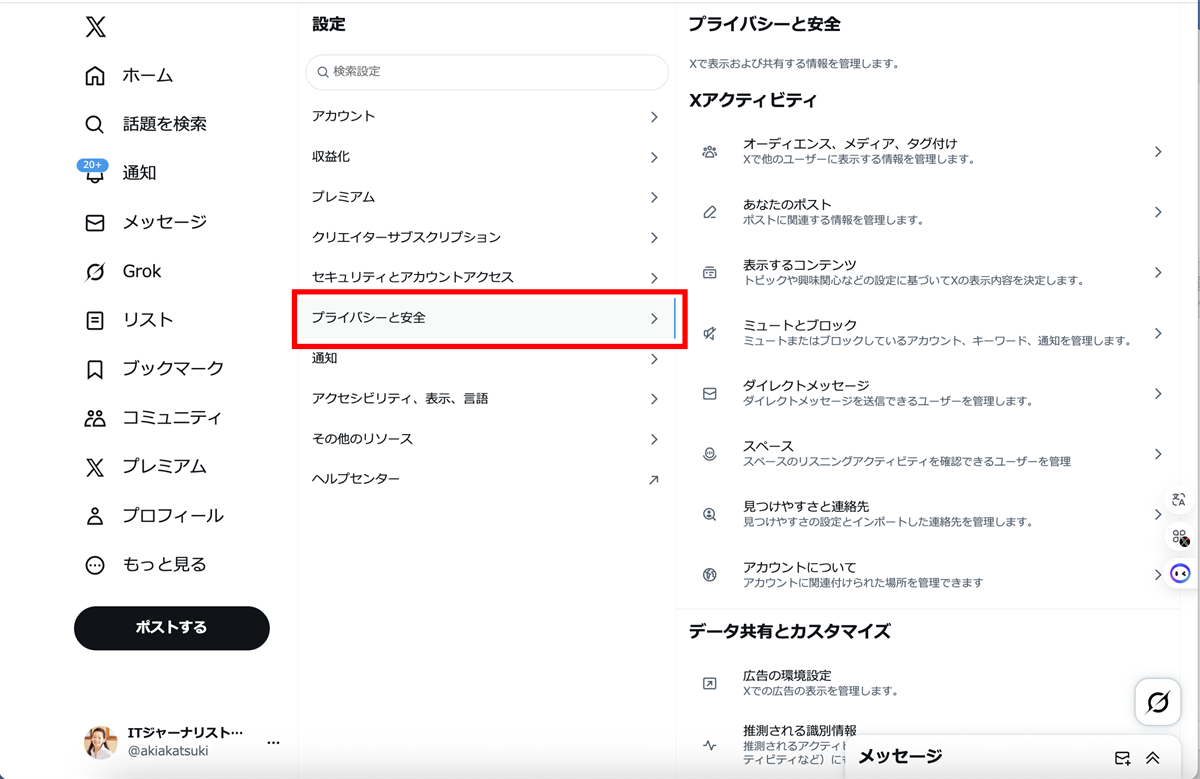Select セキュリティとアカウントアクセス settings item

coord(486,277)
